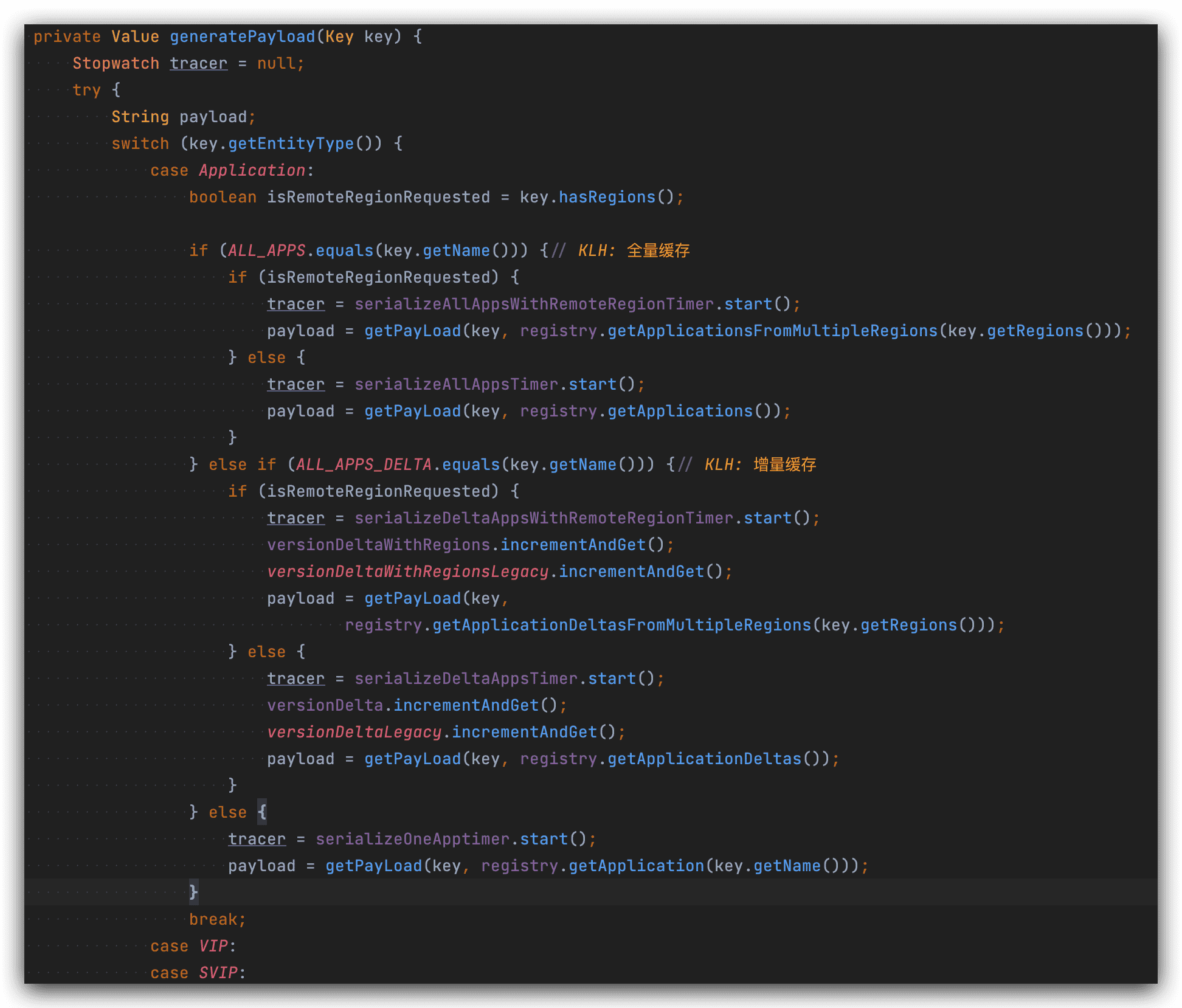
Task: Click the 'private' modifier keyword
Action: point(67,37)
